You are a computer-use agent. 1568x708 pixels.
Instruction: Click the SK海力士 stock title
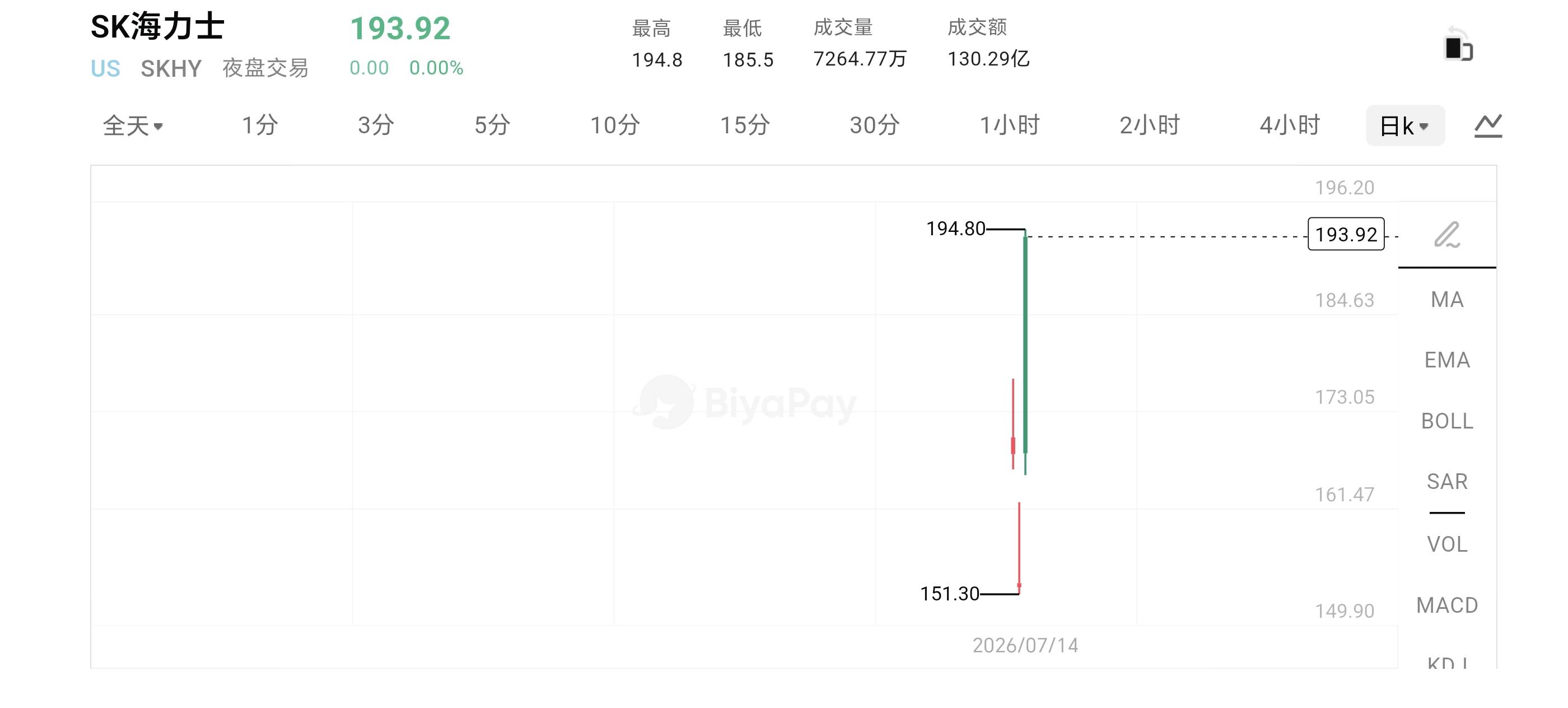pyautogui.click(x=158, y=27)
